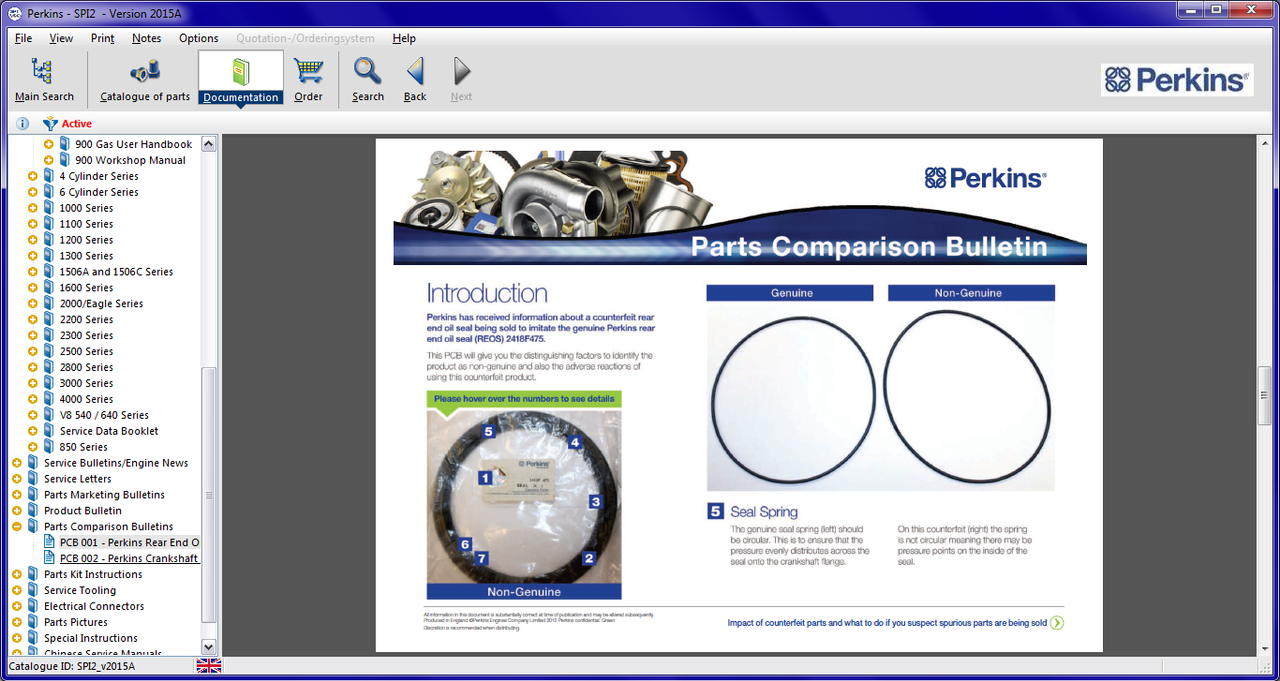Click hotspot number 2 on seal photo

589,558
